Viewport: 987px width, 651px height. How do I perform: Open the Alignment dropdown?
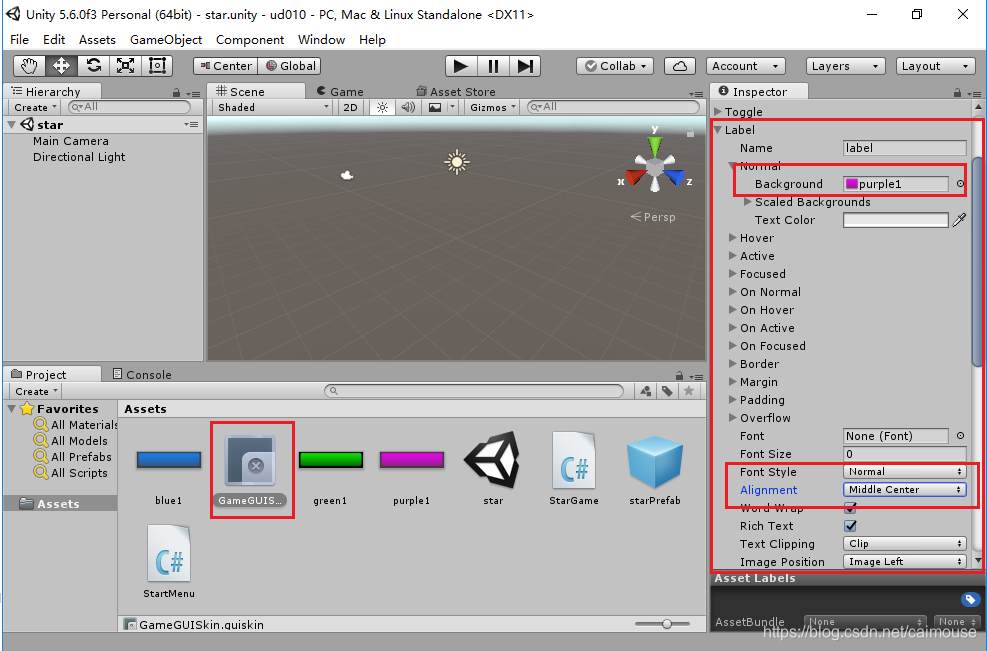pyautogui.click(x=905, y=490)
